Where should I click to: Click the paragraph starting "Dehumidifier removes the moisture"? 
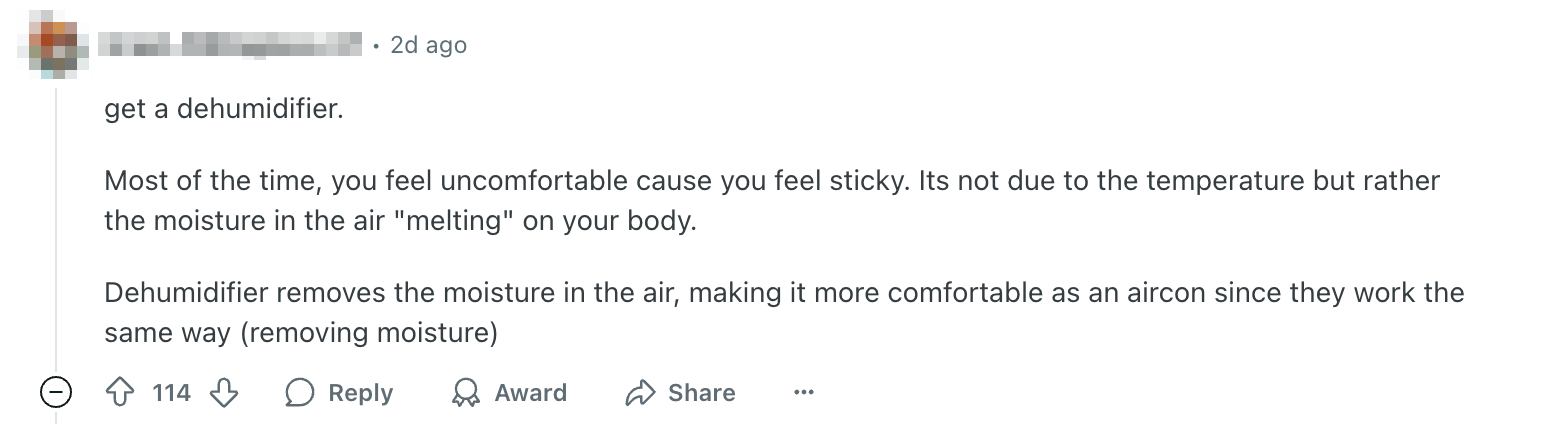click(x=783, y=293)
